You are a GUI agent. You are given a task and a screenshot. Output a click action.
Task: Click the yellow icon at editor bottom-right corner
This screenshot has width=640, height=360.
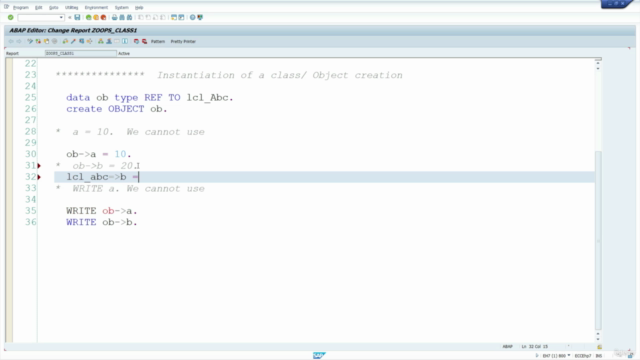pyautogui.click(x=599, y=347)
